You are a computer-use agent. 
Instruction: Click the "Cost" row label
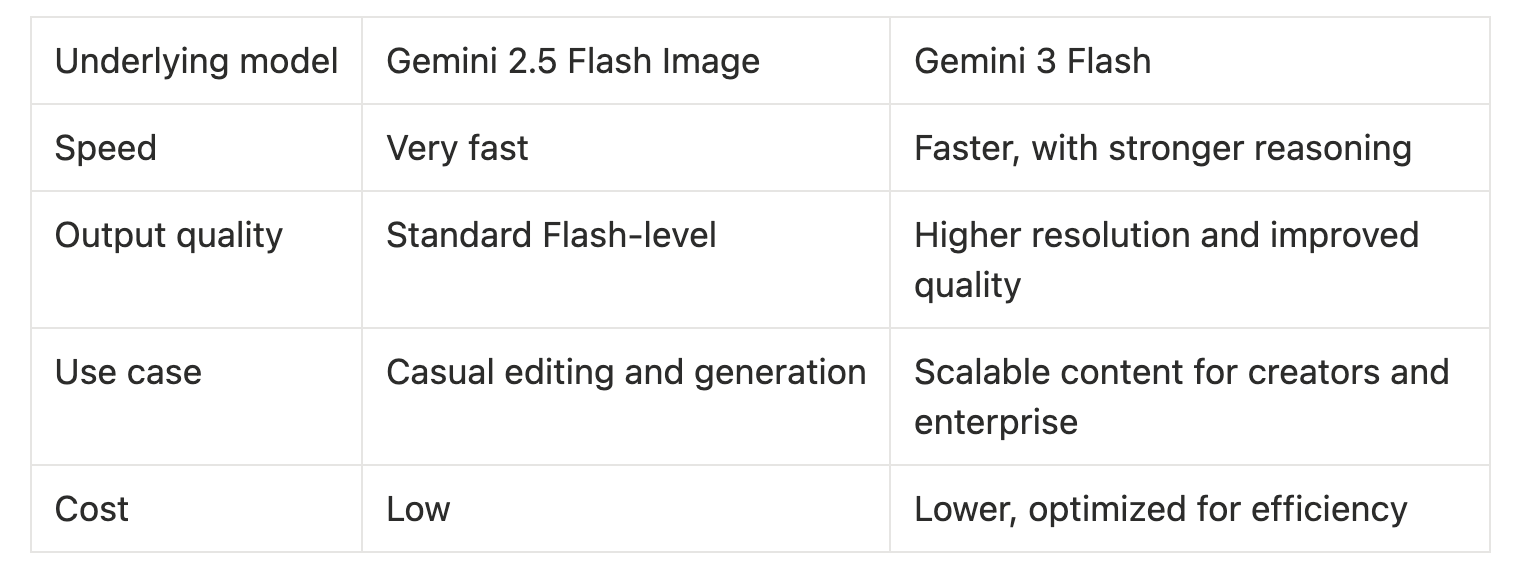(x=92, y=509)
